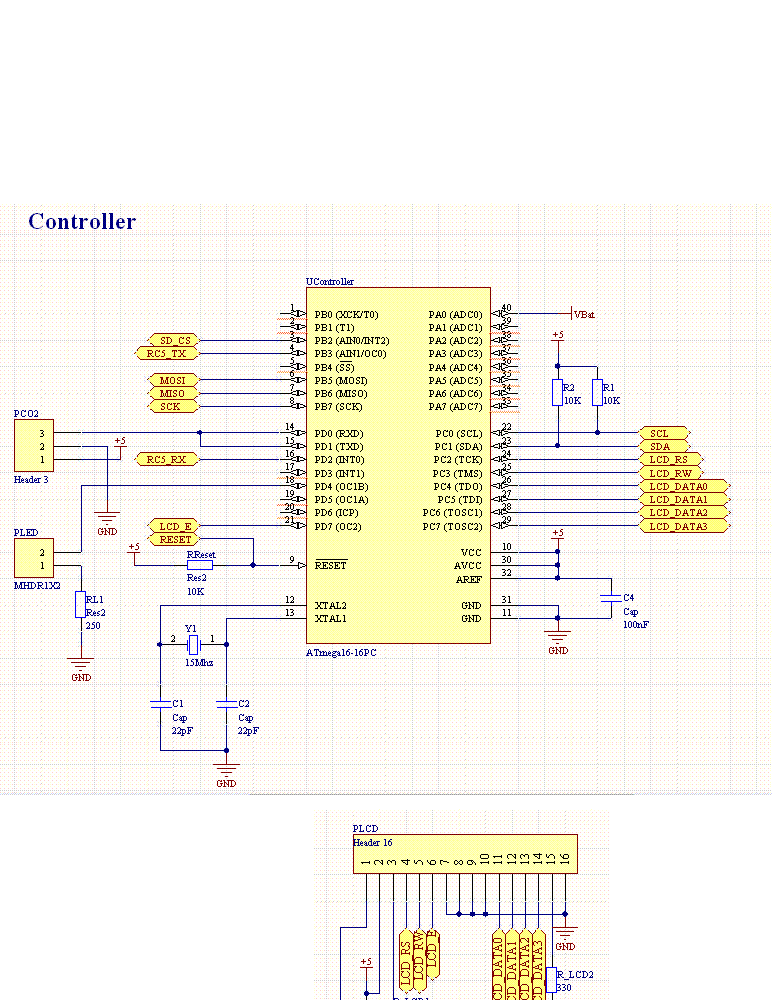Screen dimensions: 772x1000
Task: Select the Controller sheet title
Action: click(x=82, y=221)
